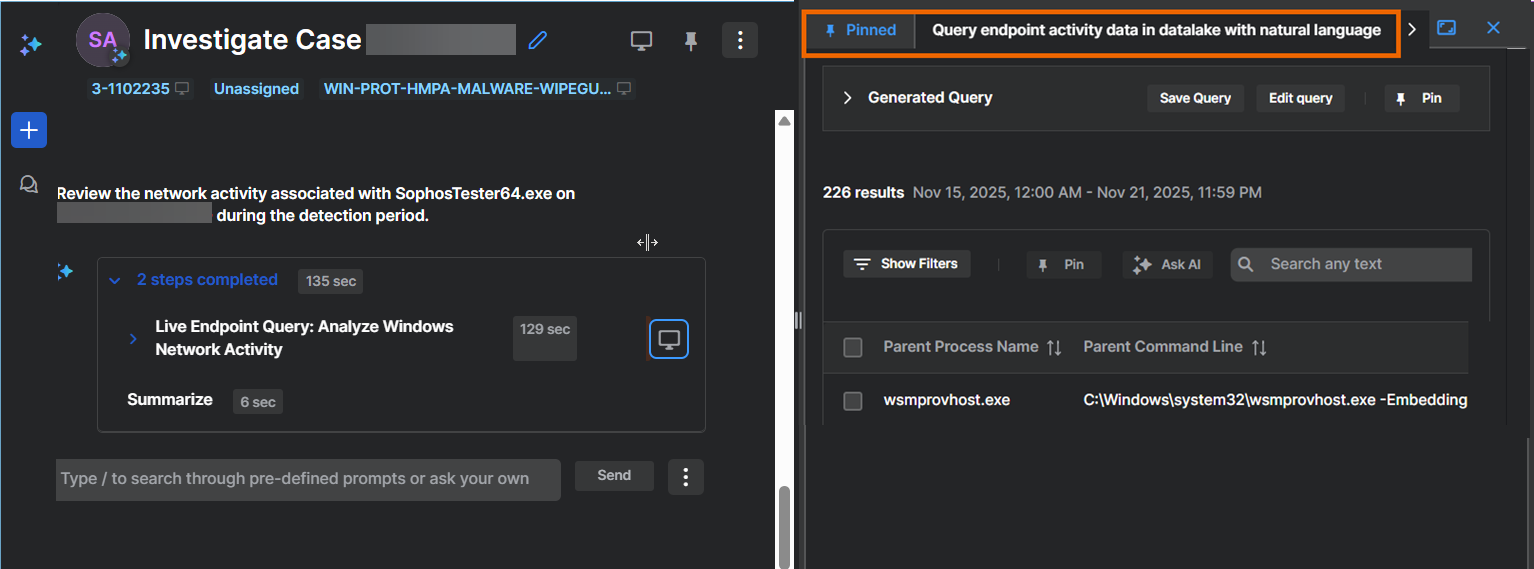Check the wsmprovhost.exe row checkbox

pyautogui.click(x=853, y=400)
